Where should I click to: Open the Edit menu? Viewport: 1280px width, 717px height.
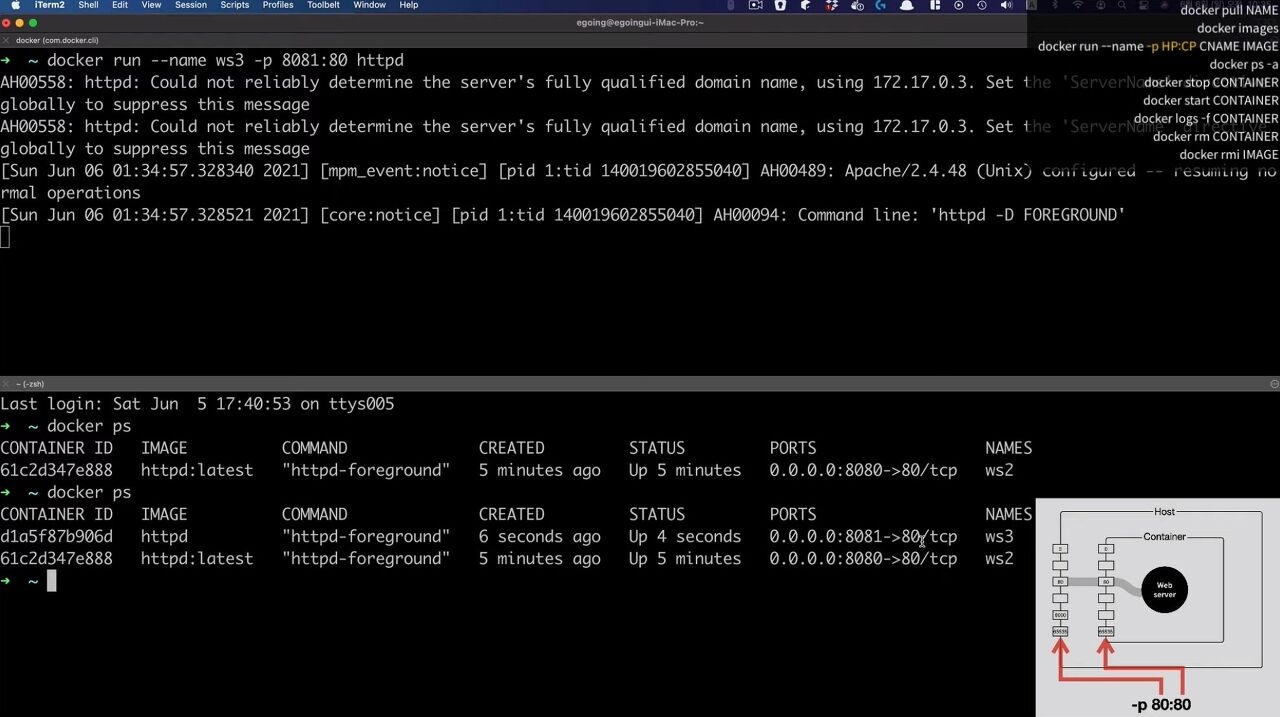(120, 5)
